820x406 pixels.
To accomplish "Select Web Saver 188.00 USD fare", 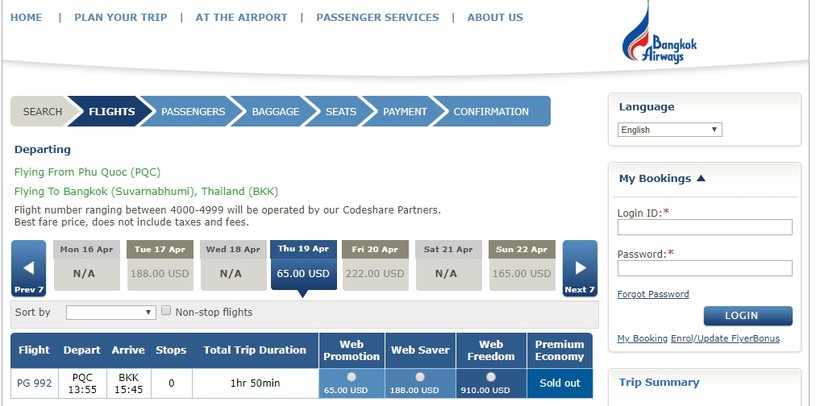I will coord(420,377).
